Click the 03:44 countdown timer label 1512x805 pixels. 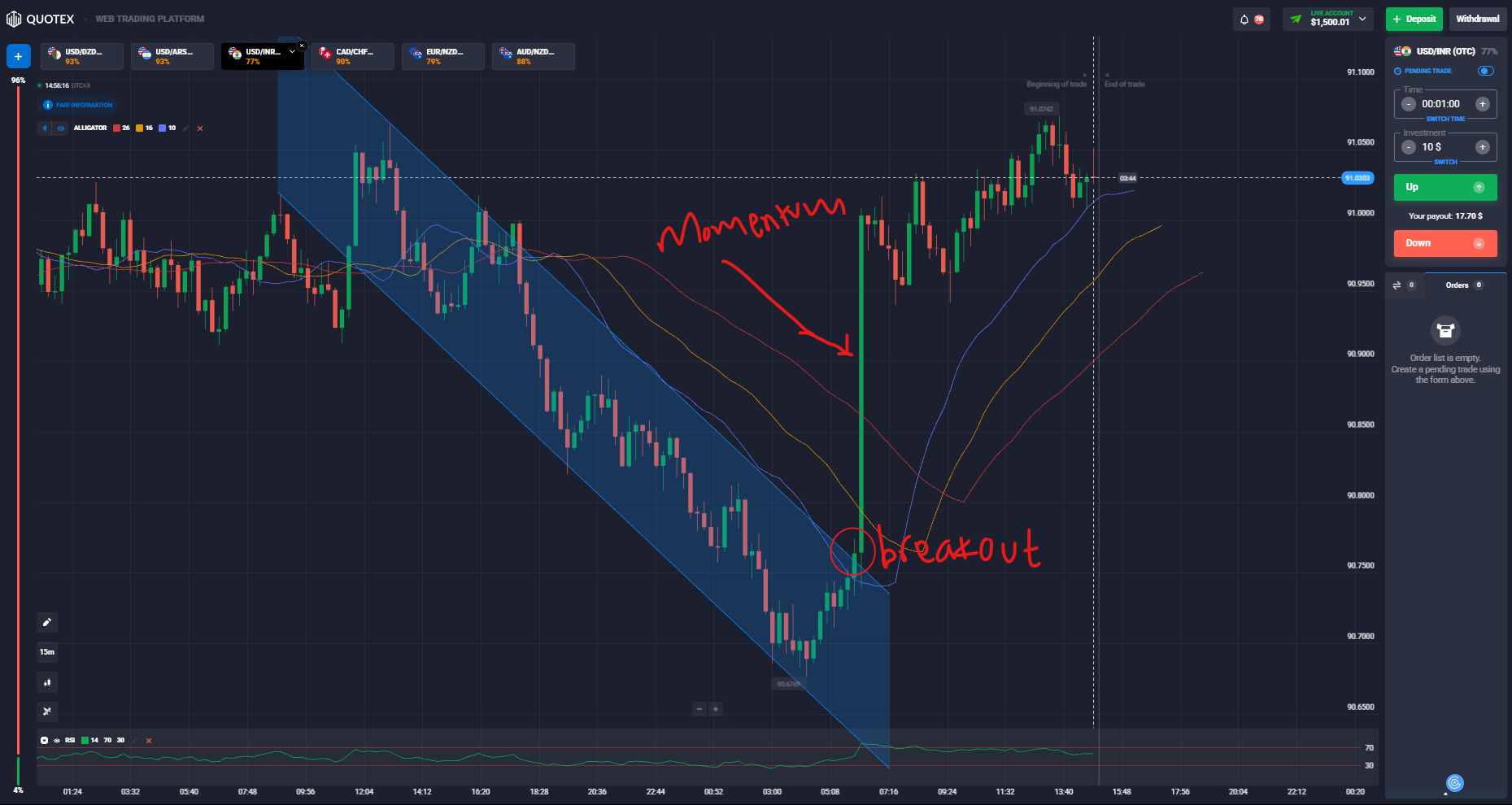(1127, 178)
